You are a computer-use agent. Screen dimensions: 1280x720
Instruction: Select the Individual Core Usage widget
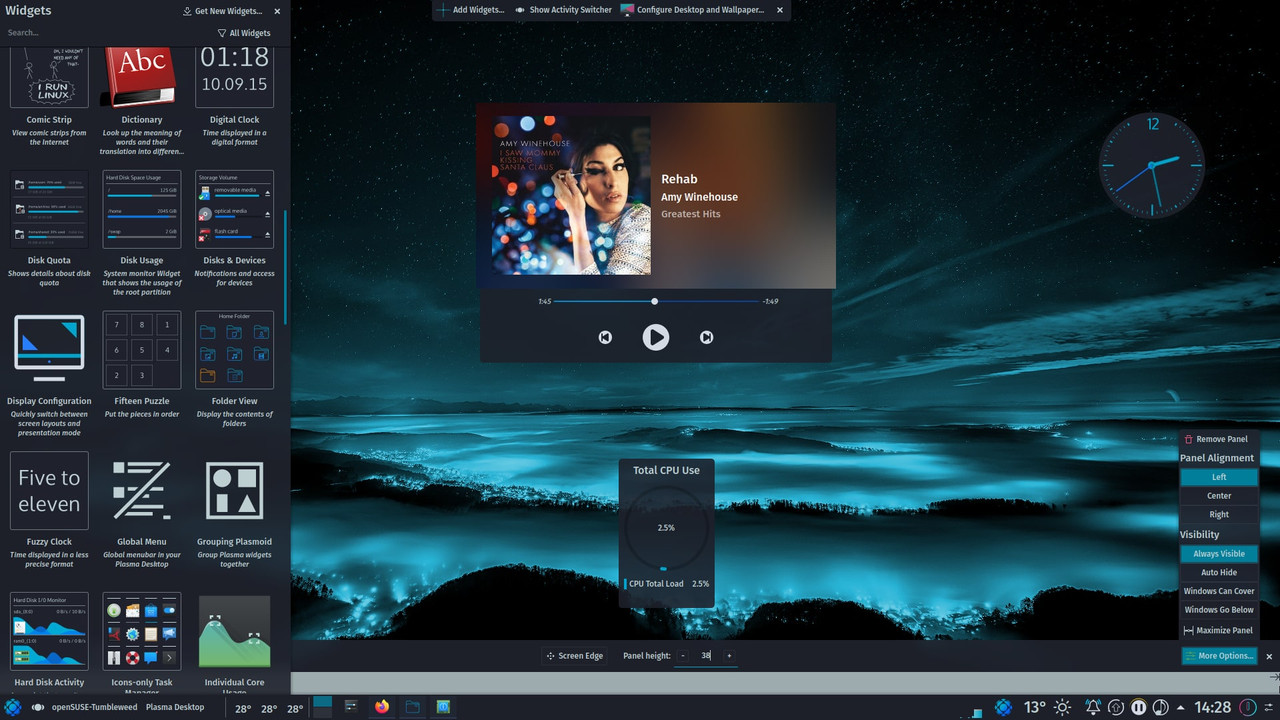point(234,640)
